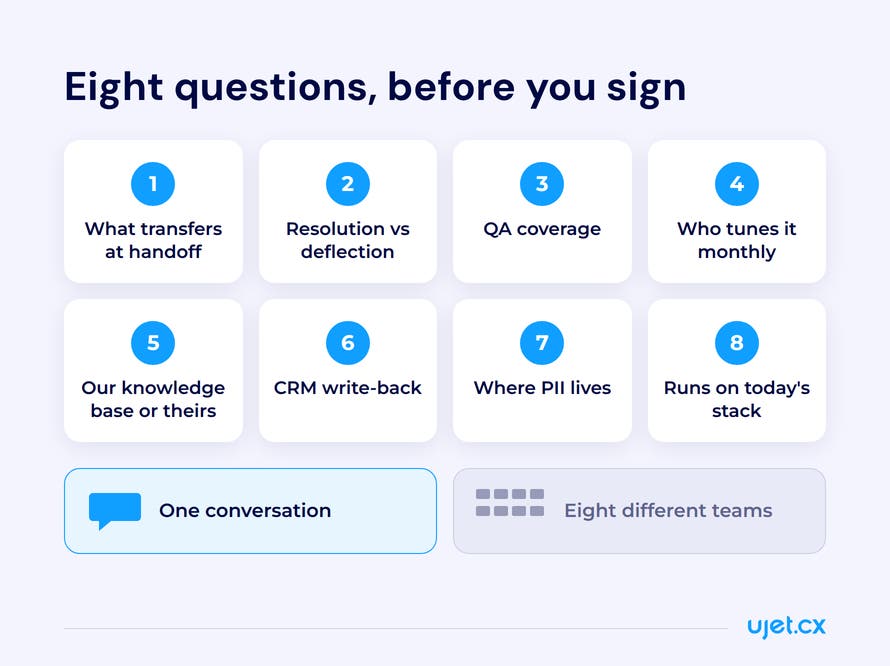Viewport: 890px width, 666px height.
Task: Select the number 3 circle badge
Action: pyautogui.click(x=542, y=184)
